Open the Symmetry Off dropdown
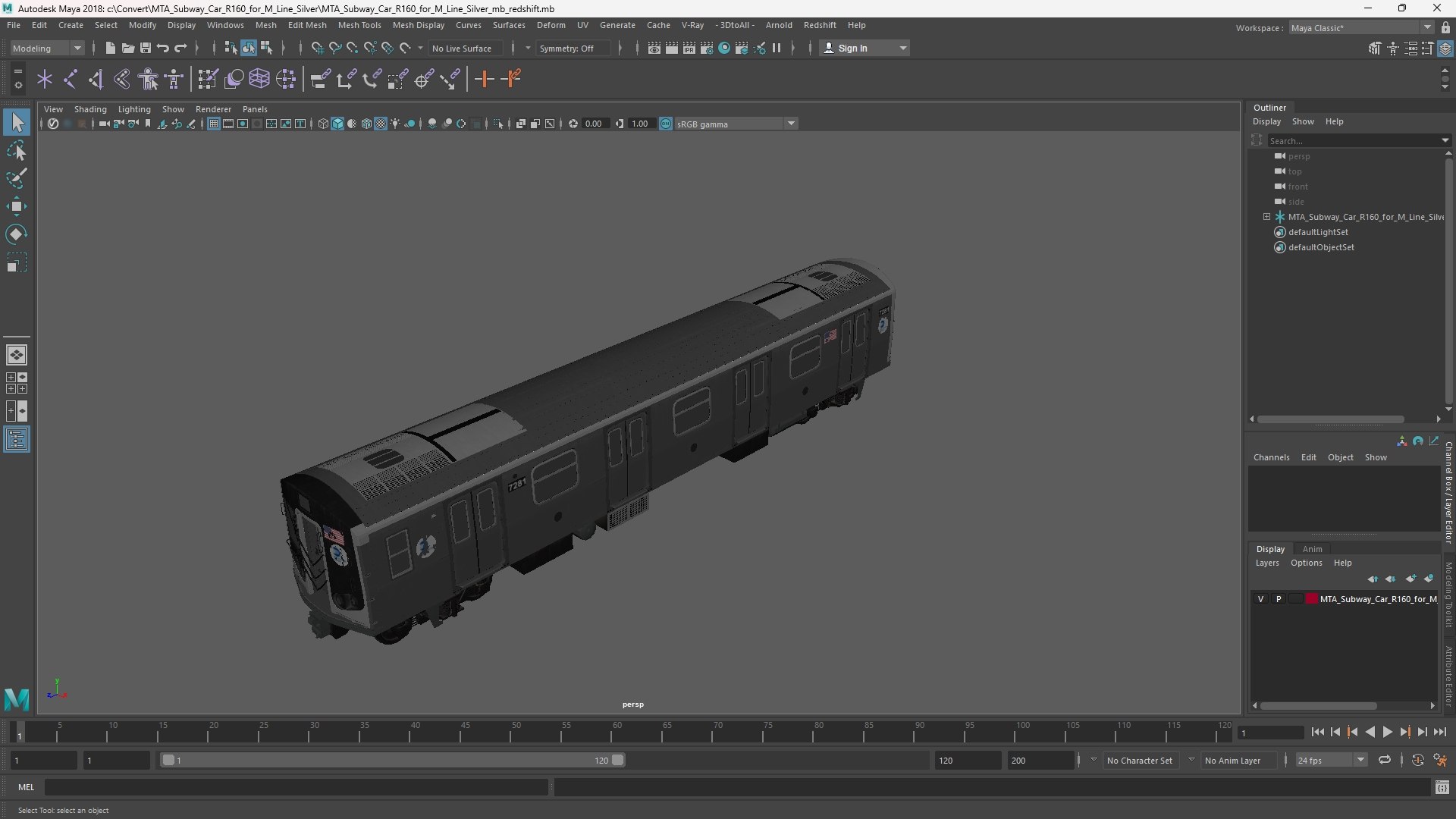 click(574, 48)
